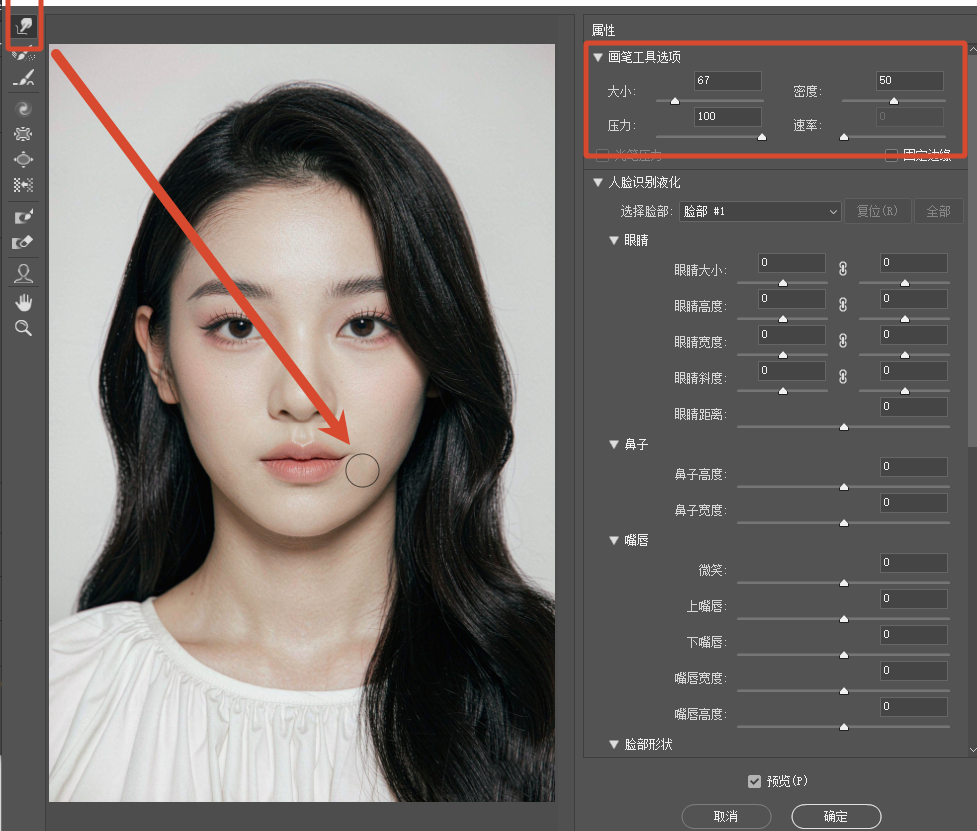This screenshot has height=831, width=977.
Task: Collapse the 人脸识别液化 section
Action: [x=598, y=183]
